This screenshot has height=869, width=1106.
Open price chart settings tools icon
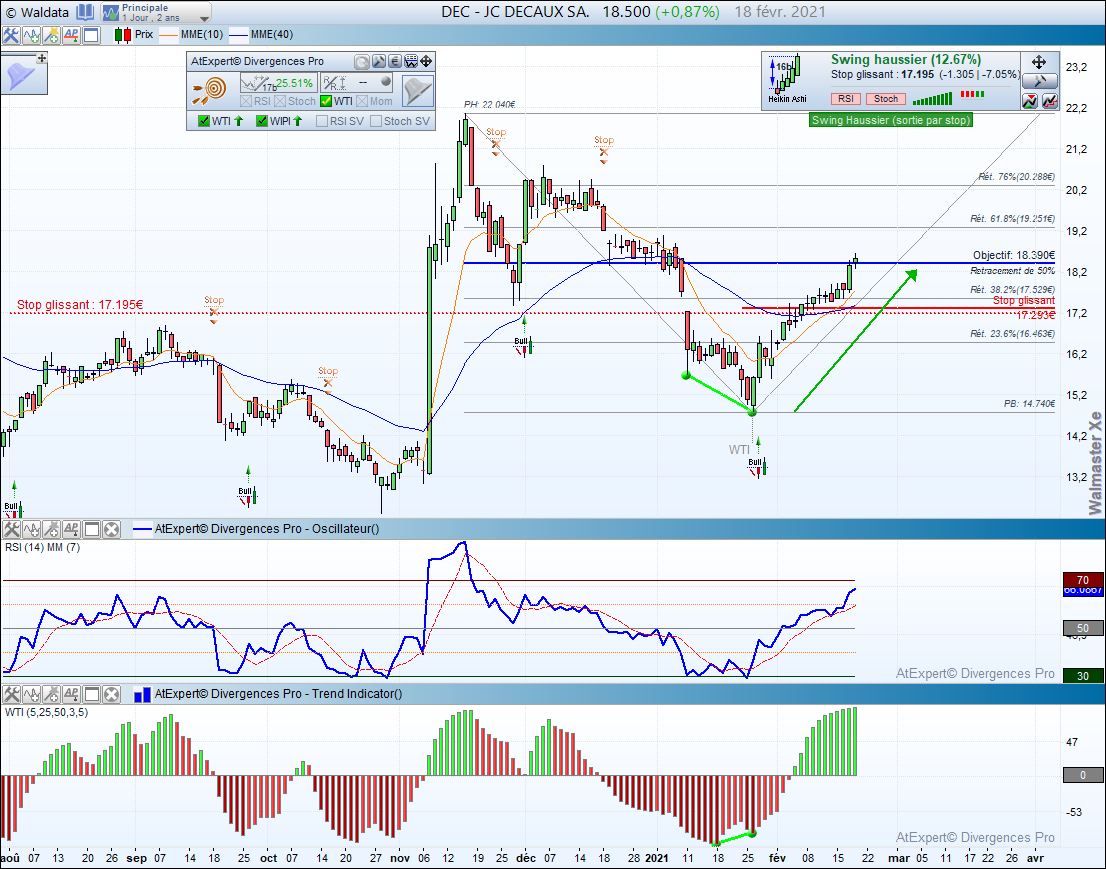click(11, 35)
